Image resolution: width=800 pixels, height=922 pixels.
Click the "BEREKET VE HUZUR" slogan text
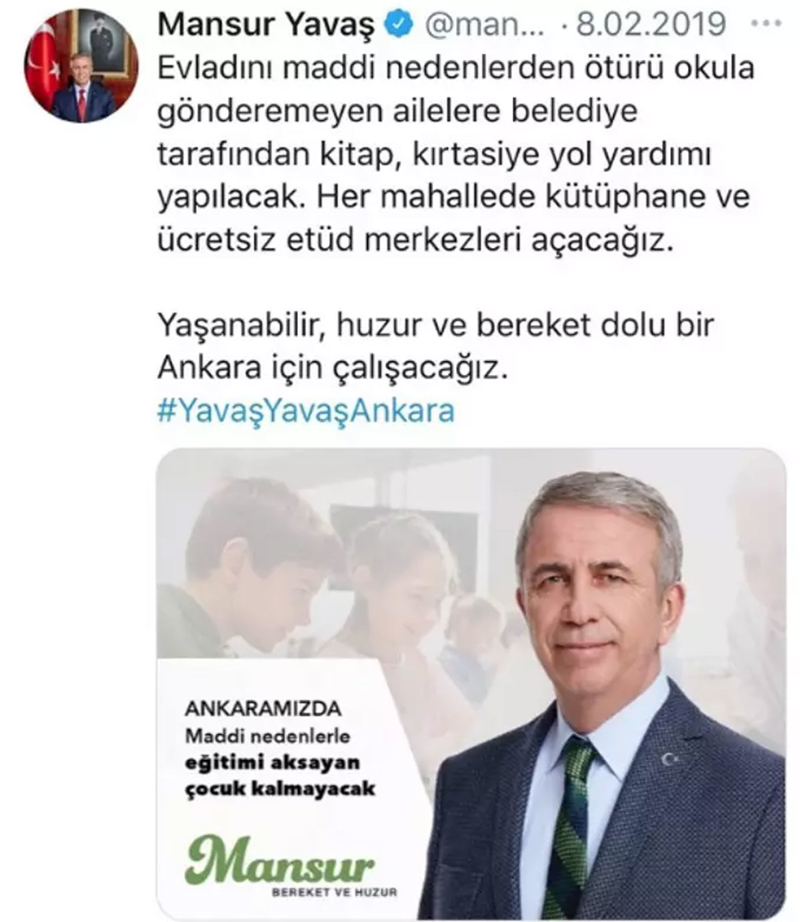334,892
